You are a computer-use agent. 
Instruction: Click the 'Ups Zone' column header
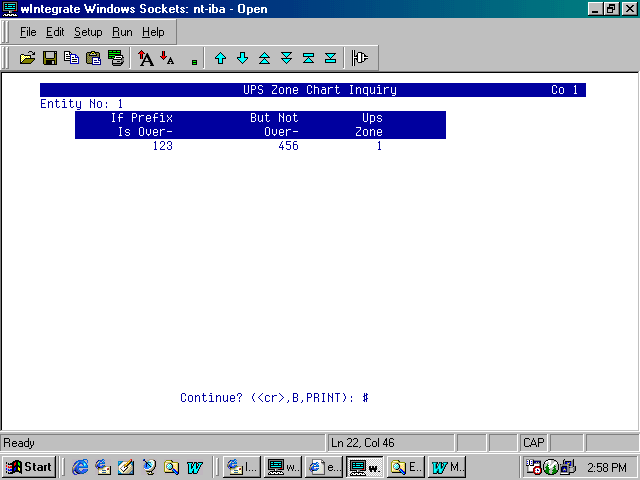click(369, 125)
